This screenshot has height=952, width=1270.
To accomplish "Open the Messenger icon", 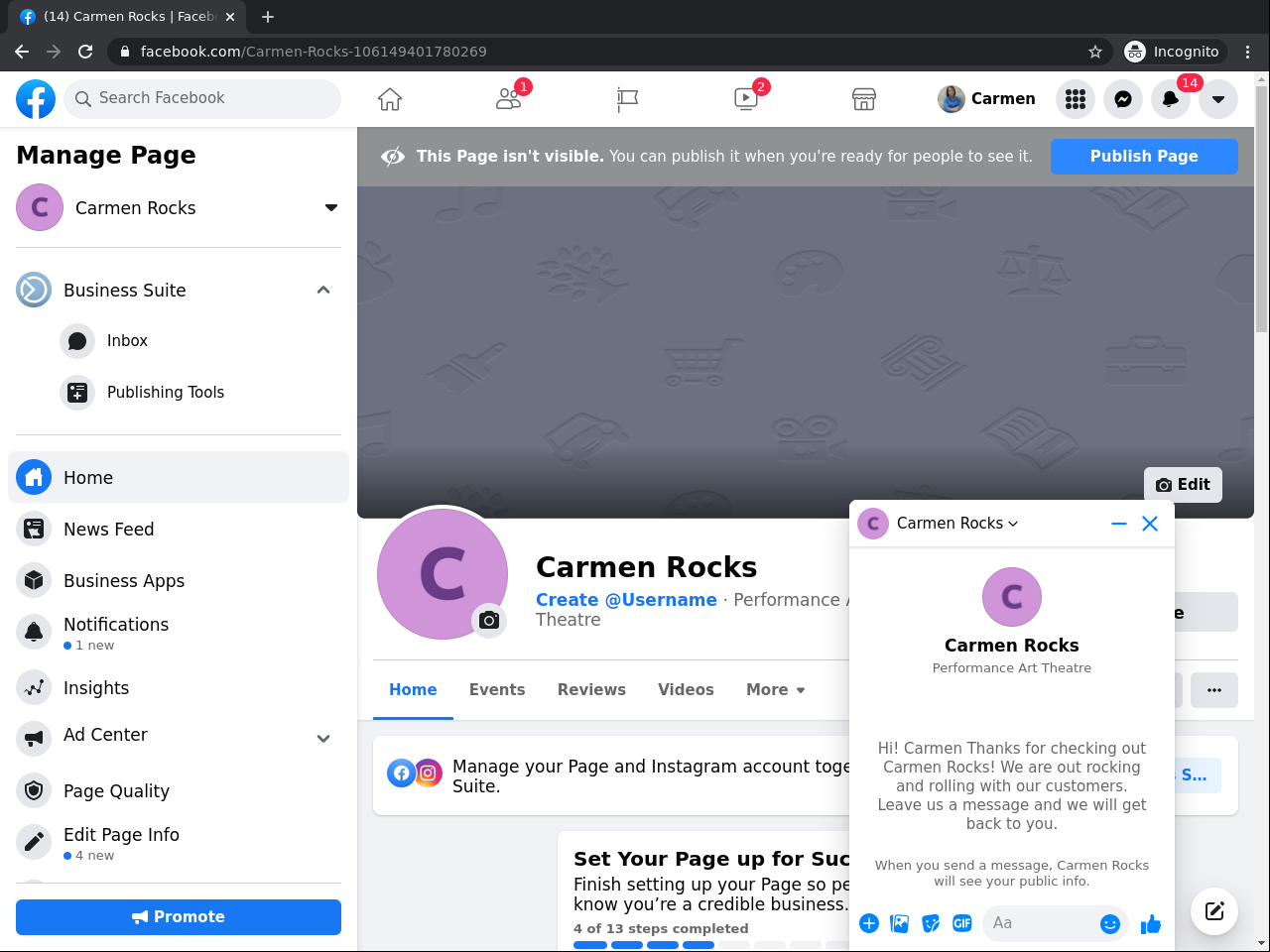I will 1123,99.
